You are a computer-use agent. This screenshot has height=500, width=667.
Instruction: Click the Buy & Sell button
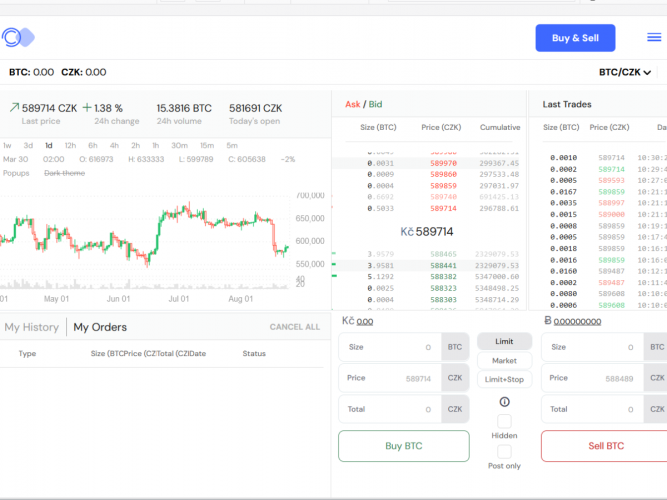[575, 38]
